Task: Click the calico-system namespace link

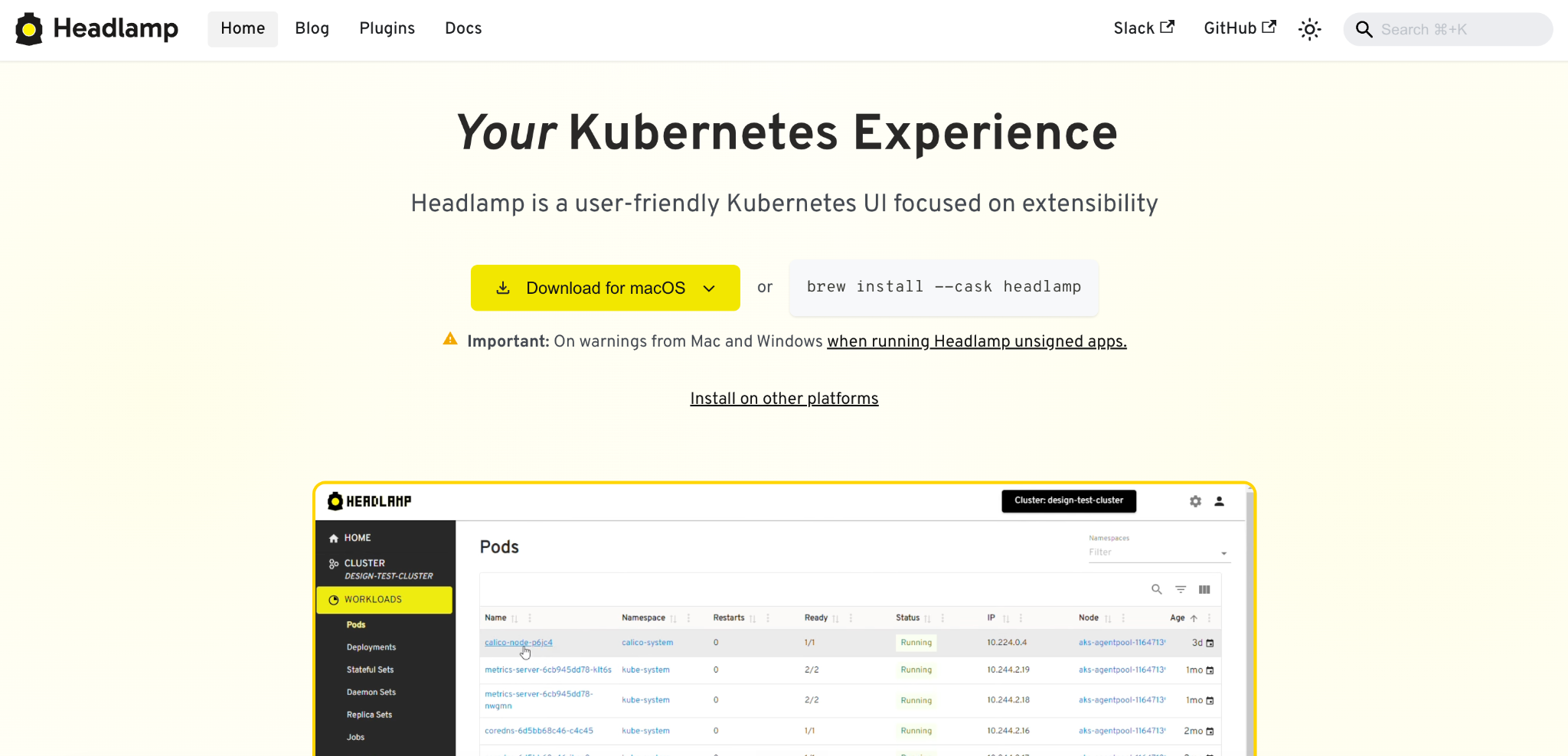Action: click(x=648, y=643)
